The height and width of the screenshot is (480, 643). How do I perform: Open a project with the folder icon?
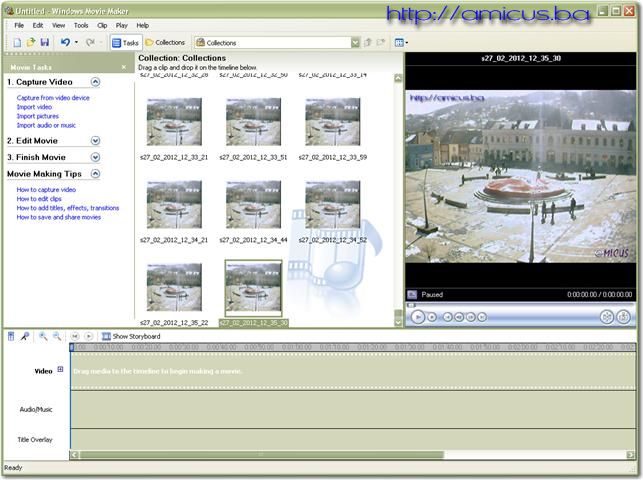pos(31,42)
